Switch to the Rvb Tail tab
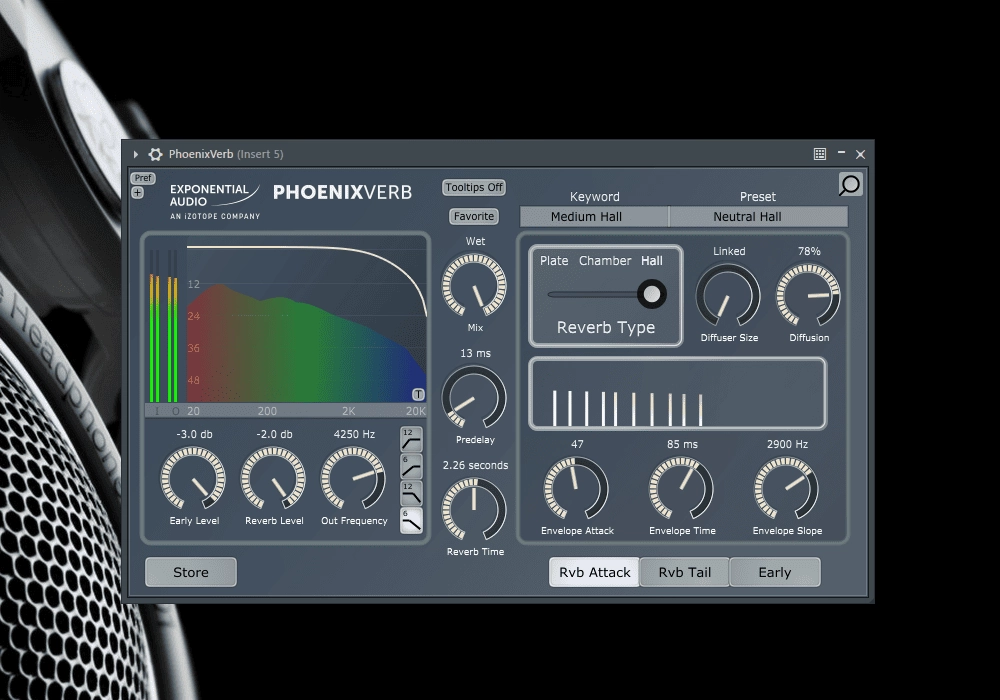 (684, 572)
